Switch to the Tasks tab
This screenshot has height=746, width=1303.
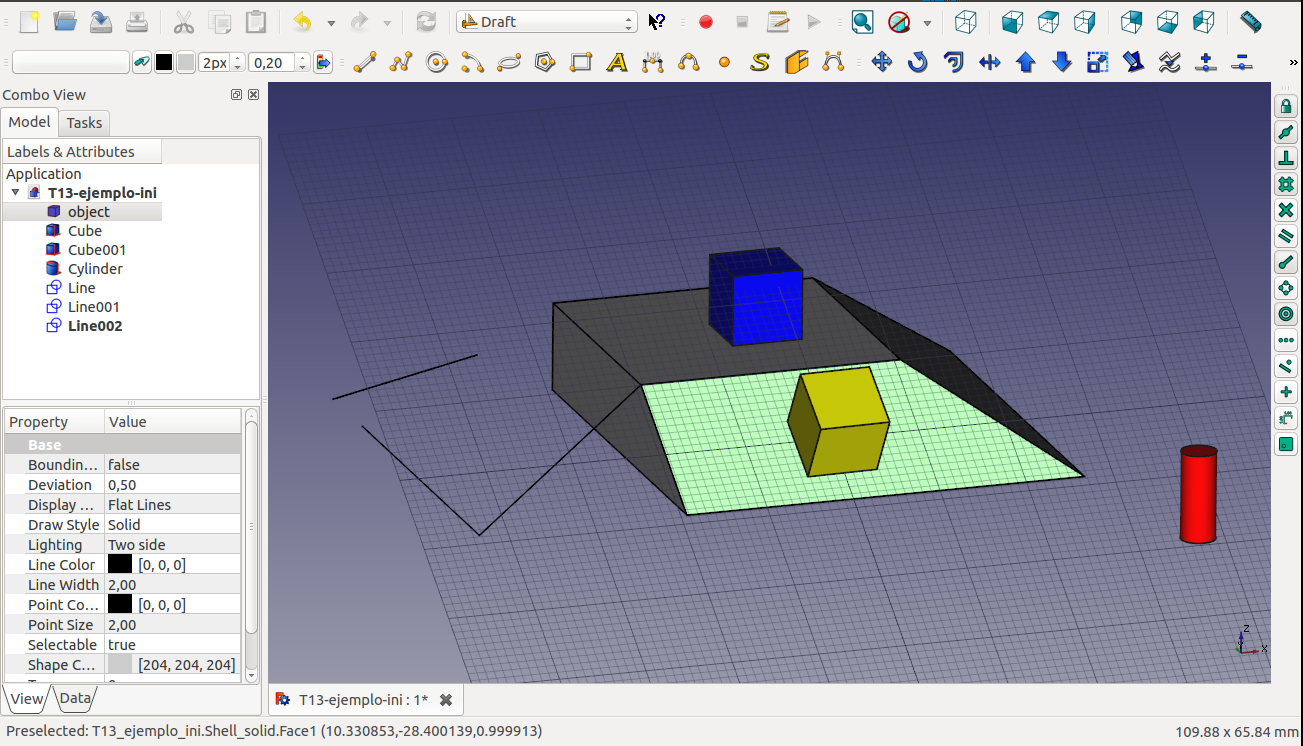click(x=84, y=123)
